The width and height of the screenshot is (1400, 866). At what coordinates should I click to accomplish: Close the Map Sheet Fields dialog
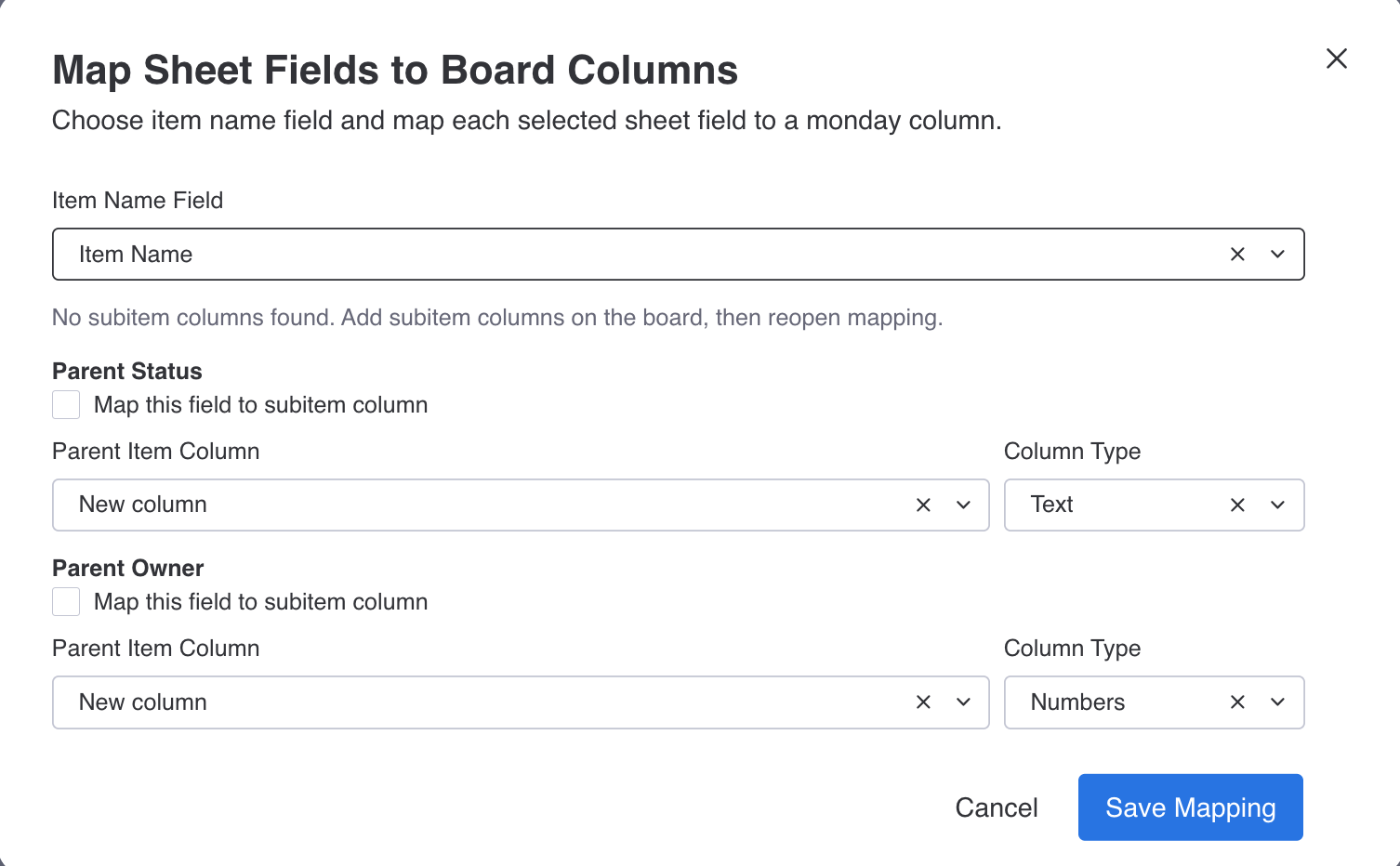[x=1336, y=59]
